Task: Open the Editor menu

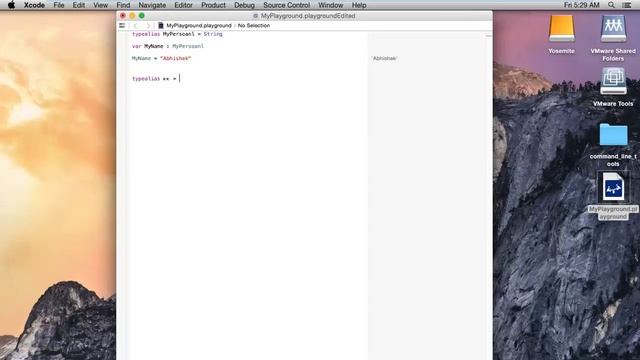Action: (x=183, y=5)
